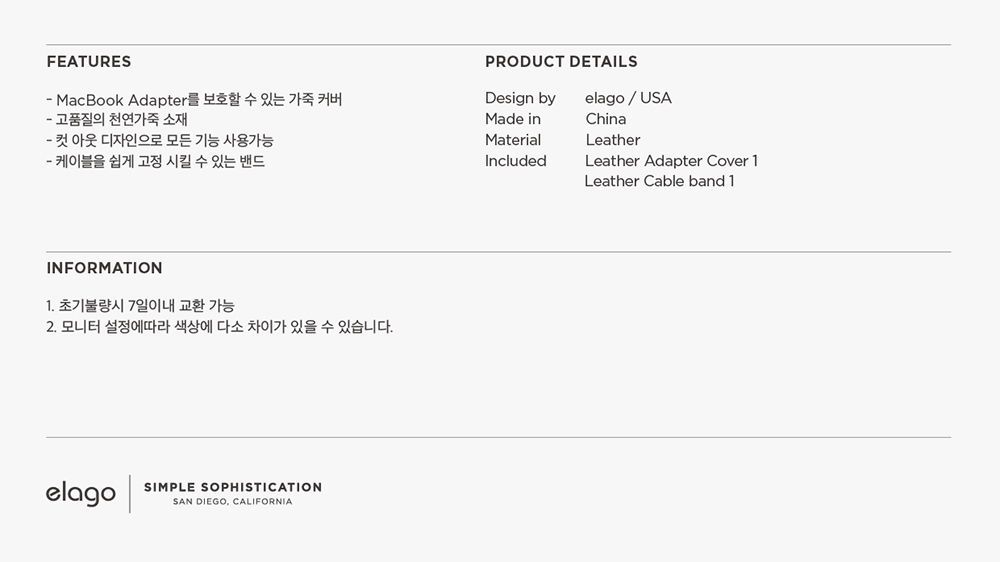Click the 고품질의 천연가죽 소재 line
1000x562 pixels.
tap(117, 119)
